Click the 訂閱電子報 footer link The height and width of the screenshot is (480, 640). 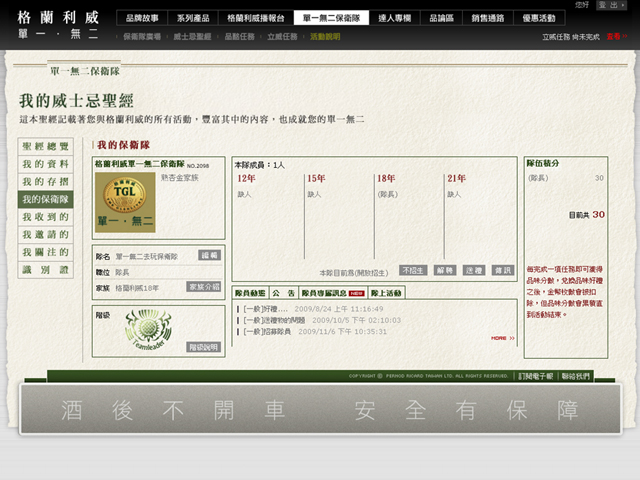coord(536,376)
